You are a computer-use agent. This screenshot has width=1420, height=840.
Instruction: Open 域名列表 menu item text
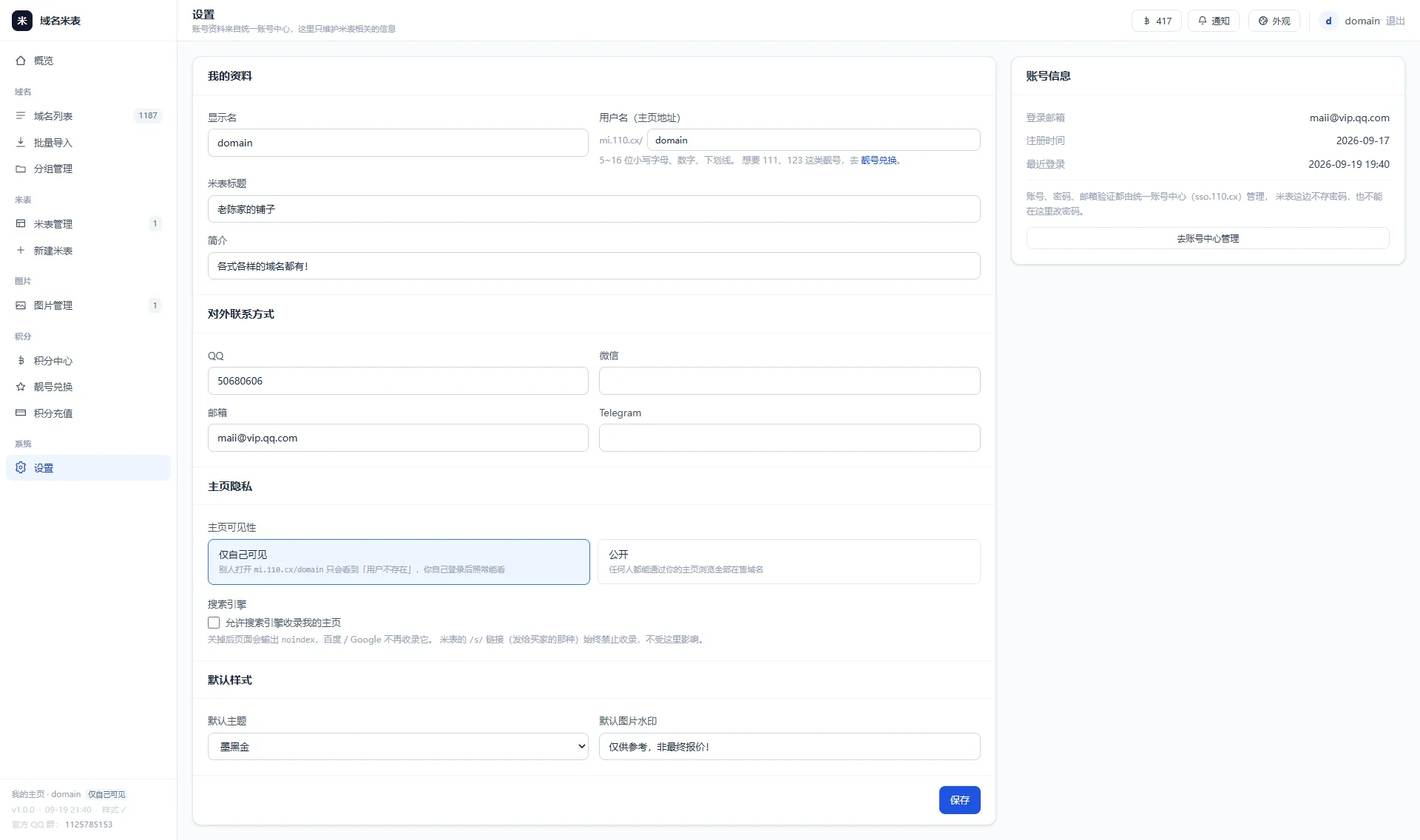(x=53, y=116)
